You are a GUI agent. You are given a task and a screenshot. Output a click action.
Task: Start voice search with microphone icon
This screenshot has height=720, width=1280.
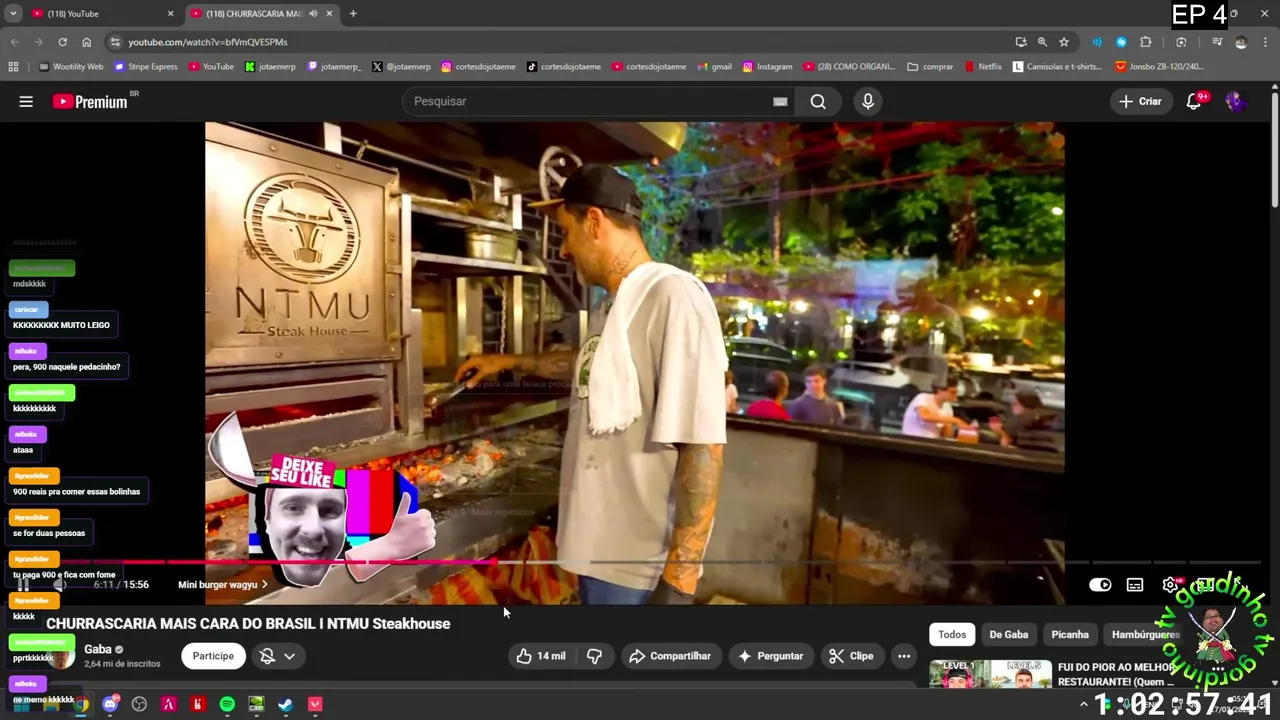coord(868,101)
